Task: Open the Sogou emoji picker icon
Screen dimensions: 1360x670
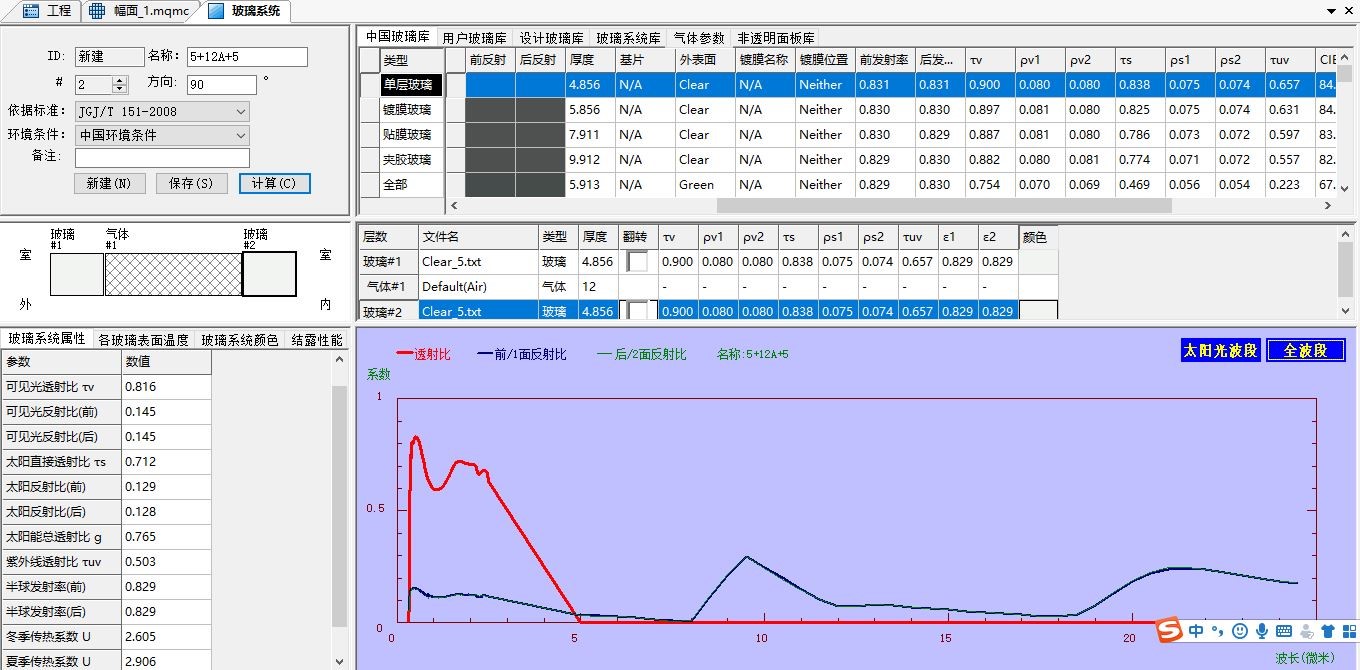Action: click(x=1239, y=631)
